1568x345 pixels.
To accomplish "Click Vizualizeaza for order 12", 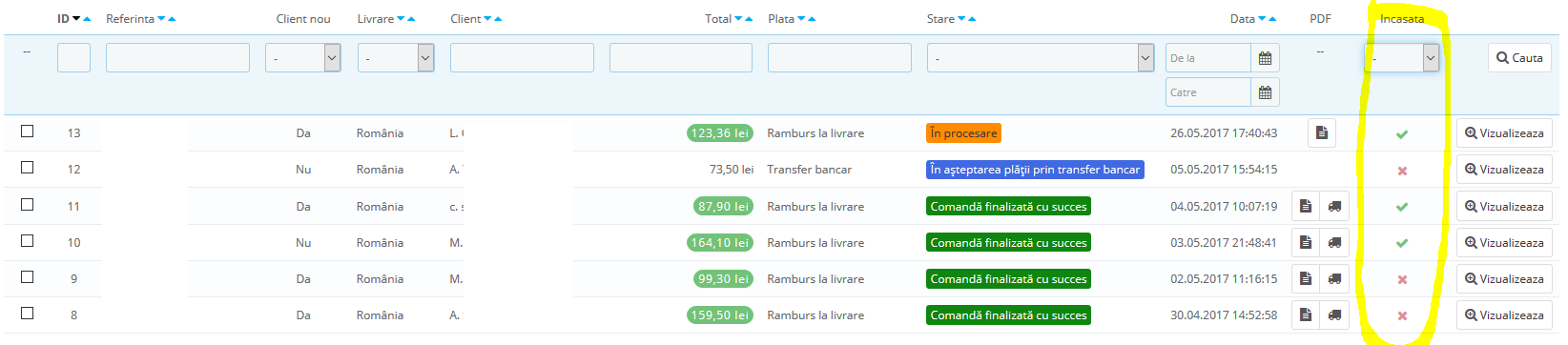I will pos(1504,170).
